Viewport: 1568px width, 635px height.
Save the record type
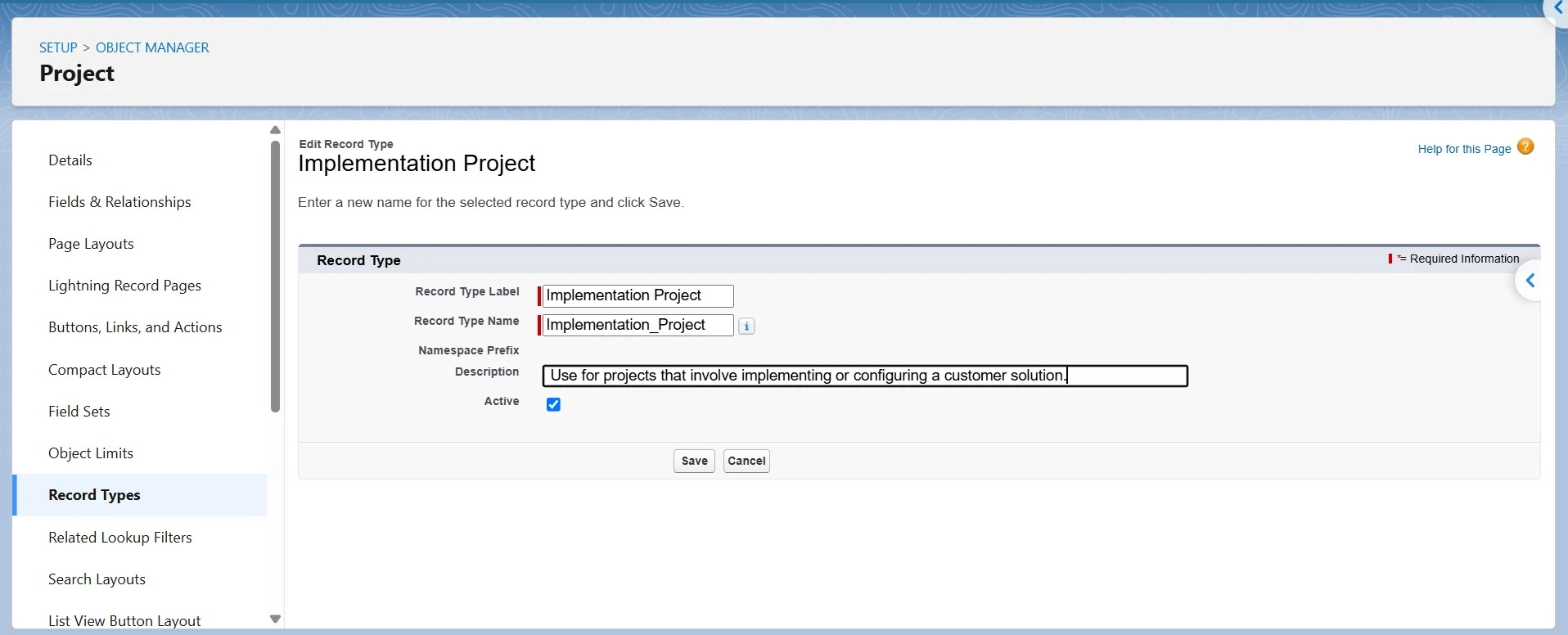click(x=694, y=461)
